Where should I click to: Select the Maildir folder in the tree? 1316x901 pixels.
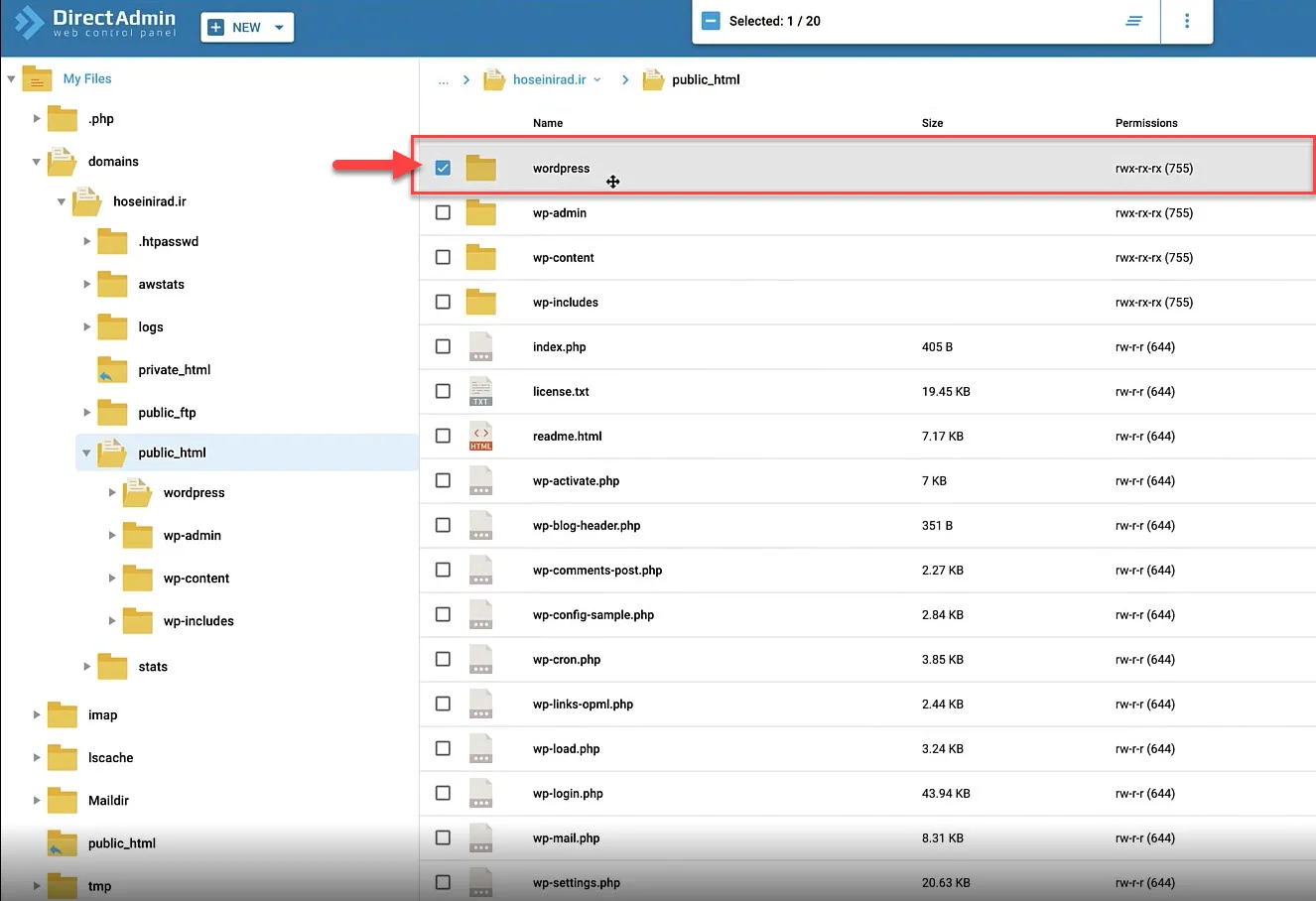[x=108, y=800]
